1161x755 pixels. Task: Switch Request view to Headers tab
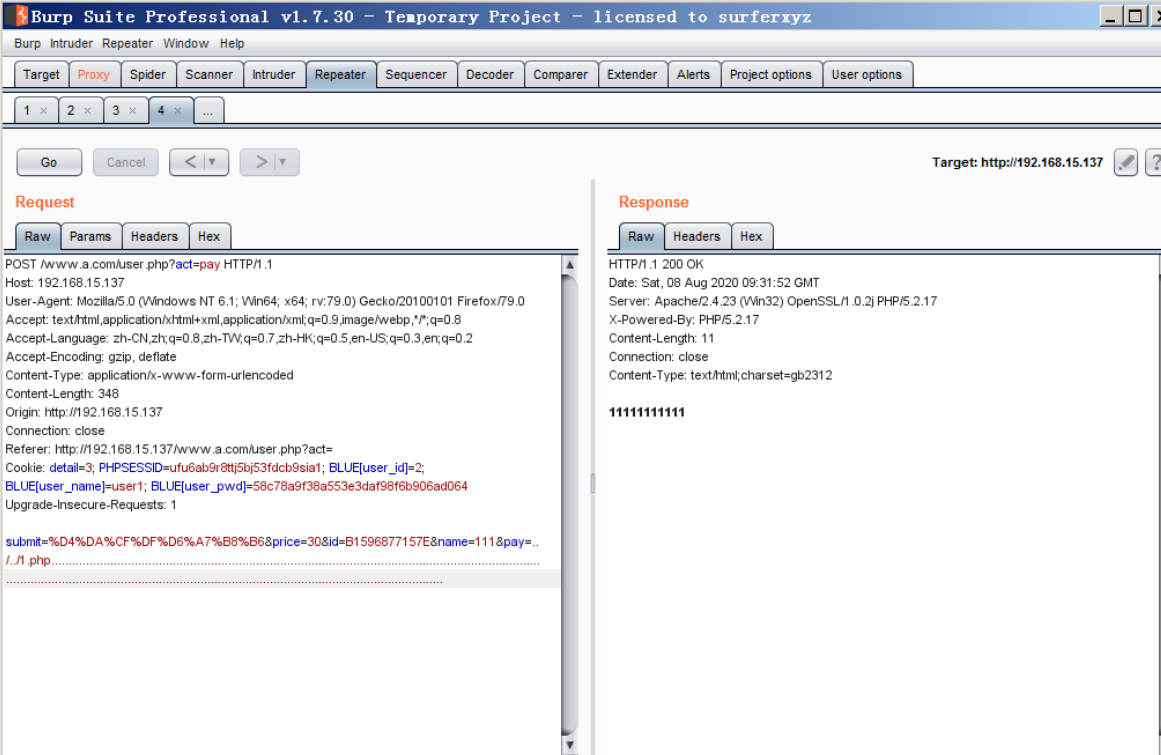coord(155,236)
